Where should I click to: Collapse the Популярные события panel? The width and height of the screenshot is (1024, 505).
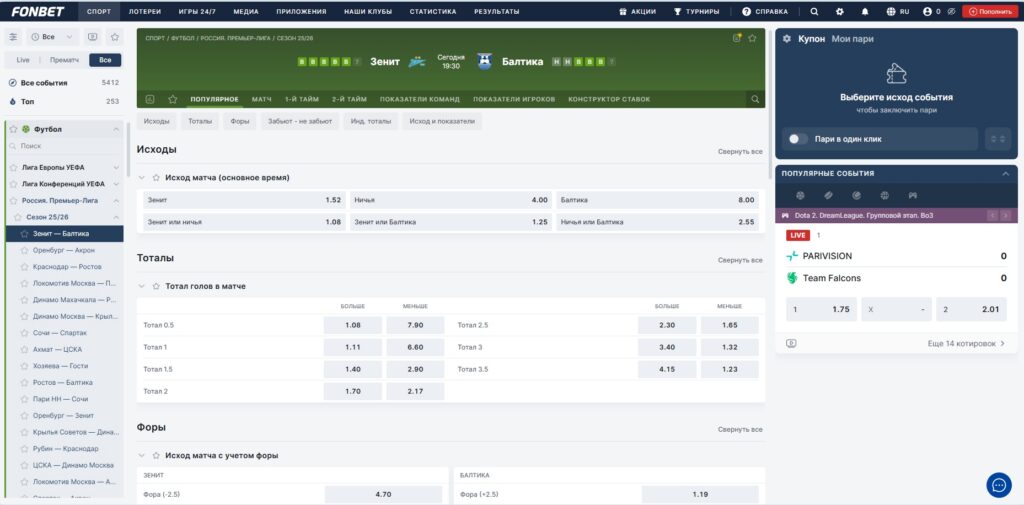pos(1005,173)
